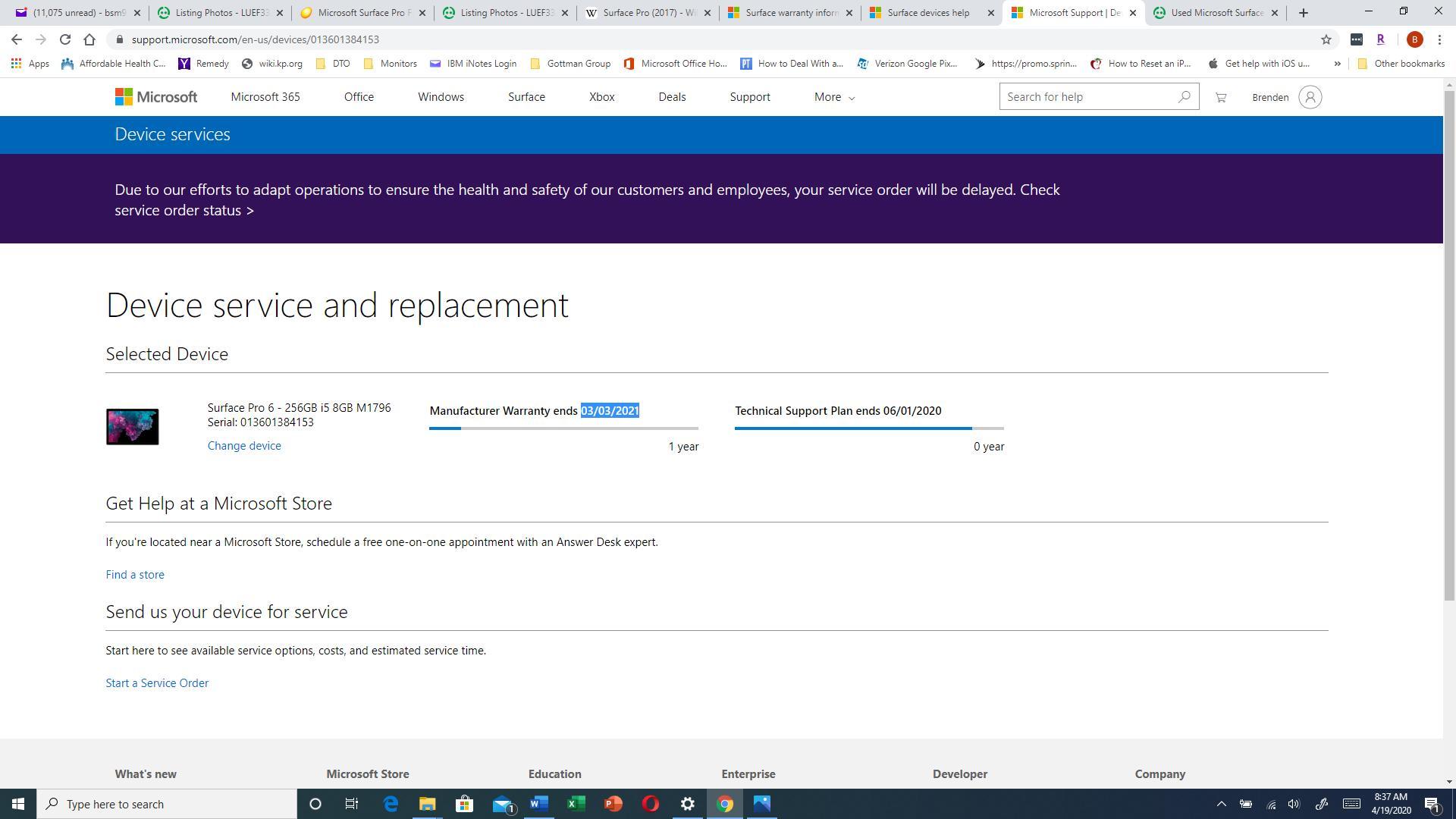Image resolution: width=1456 pixels, height=819 pixels.
Task: Open Chrome profile B icon
Action: point(1414,39)
